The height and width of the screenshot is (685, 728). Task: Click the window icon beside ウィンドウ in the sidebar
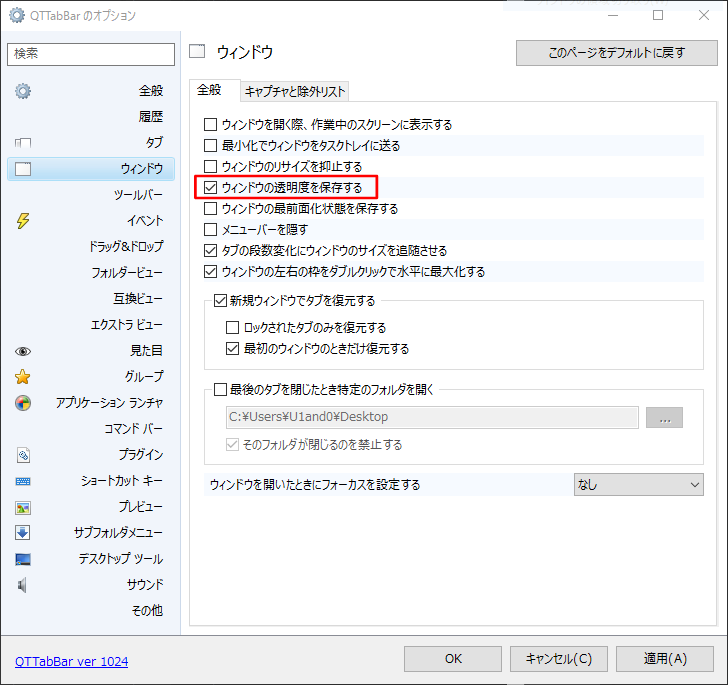pos(23,169)
